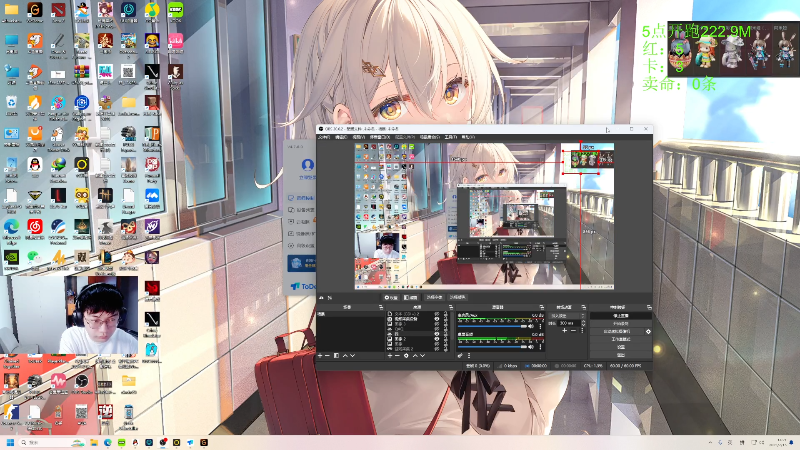
Task: Toggle visibility of Image 3 source
Action: [x=437, y=323]
